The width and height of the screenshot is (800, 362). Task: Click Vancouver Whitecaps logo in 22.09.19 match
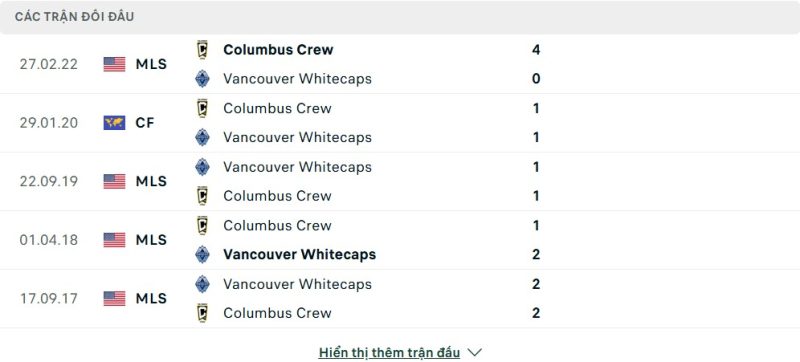click(x=203, y=167)
